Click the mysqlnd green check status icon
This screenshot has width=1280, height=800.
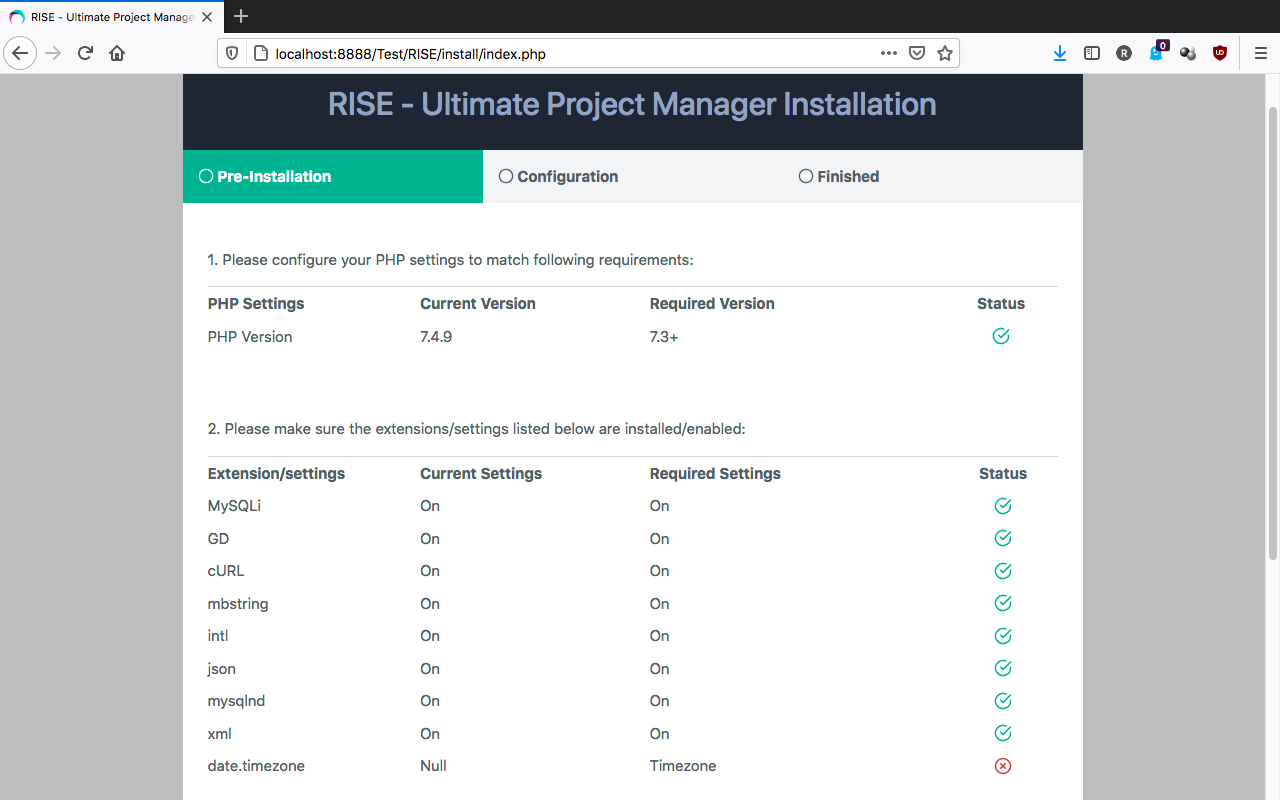point(1003,701)
